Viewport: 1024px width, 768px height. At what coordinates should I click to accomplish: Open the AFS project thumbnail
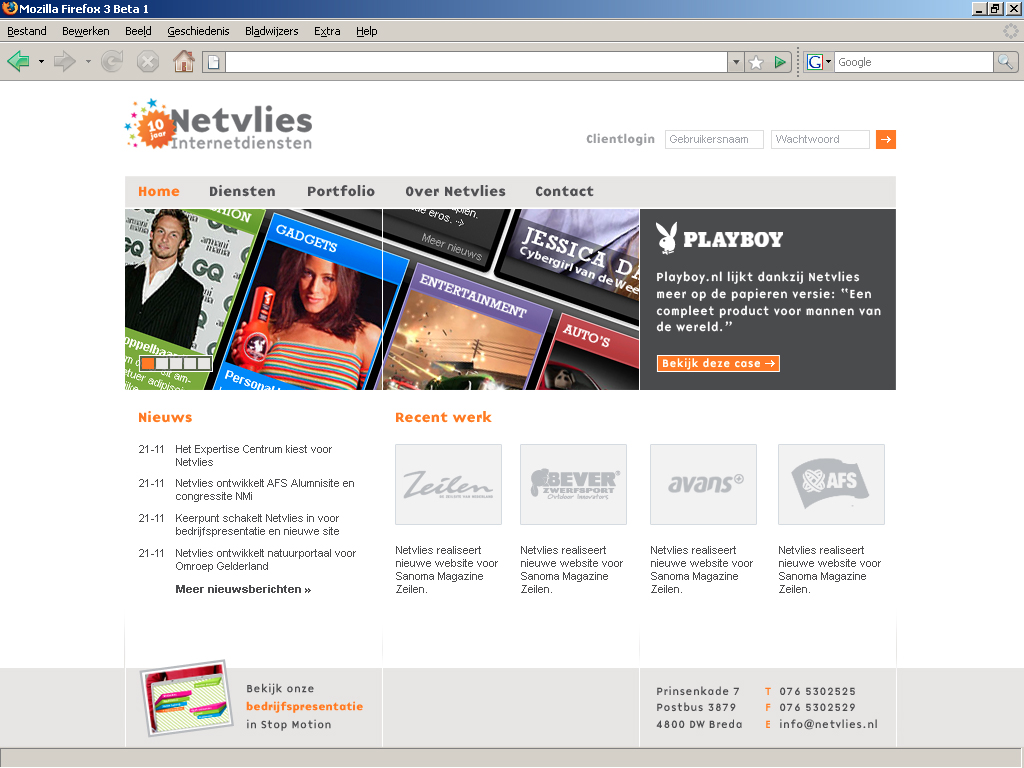(831, 485)
